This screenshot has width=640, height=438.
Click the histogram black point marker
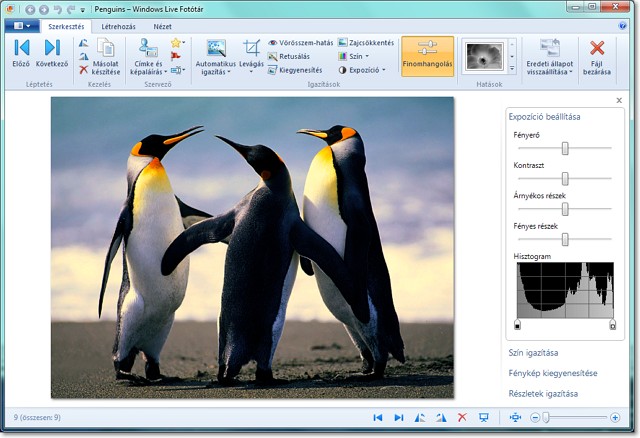tap(518, 325)
